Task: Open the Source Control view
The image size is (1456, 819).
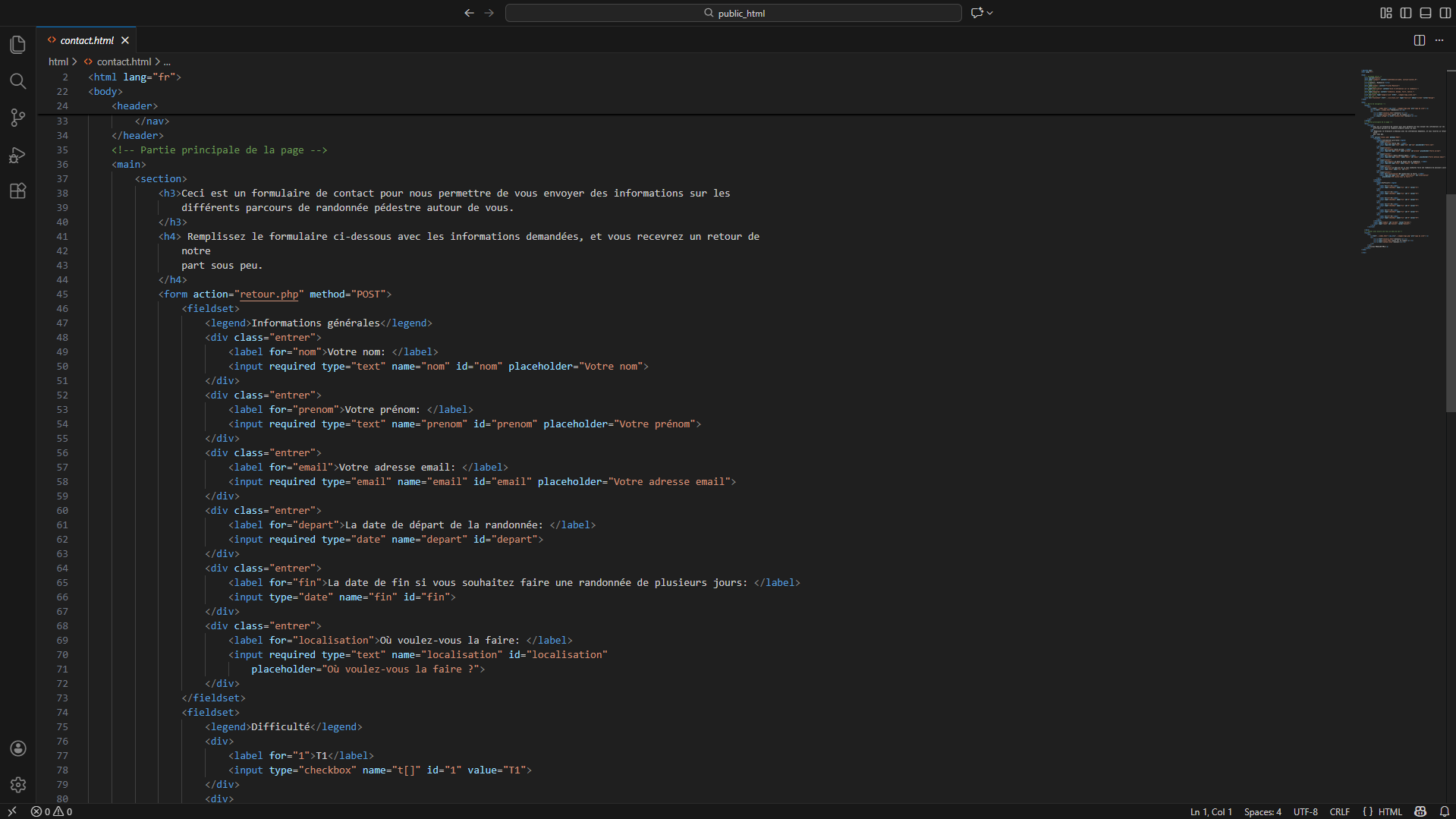Action: pyautogui.click(x=18, y=118)
